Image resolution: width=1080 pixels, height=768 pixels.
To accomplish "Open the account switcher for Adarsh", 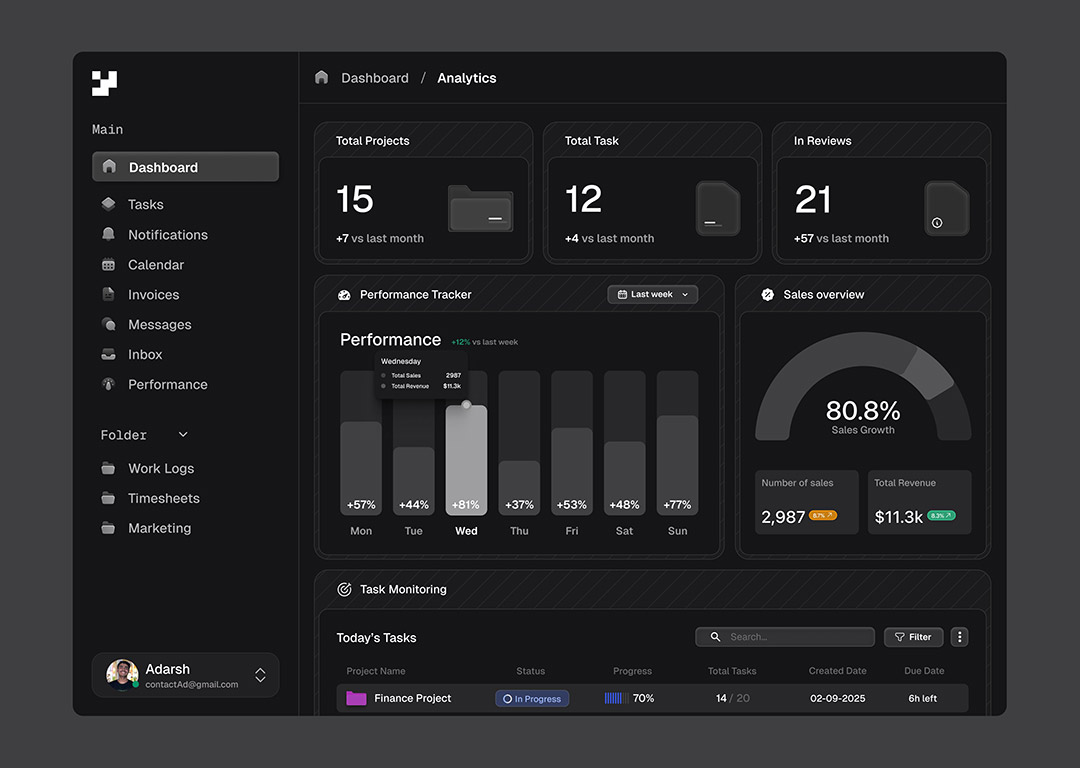I will tap(259, 674).
